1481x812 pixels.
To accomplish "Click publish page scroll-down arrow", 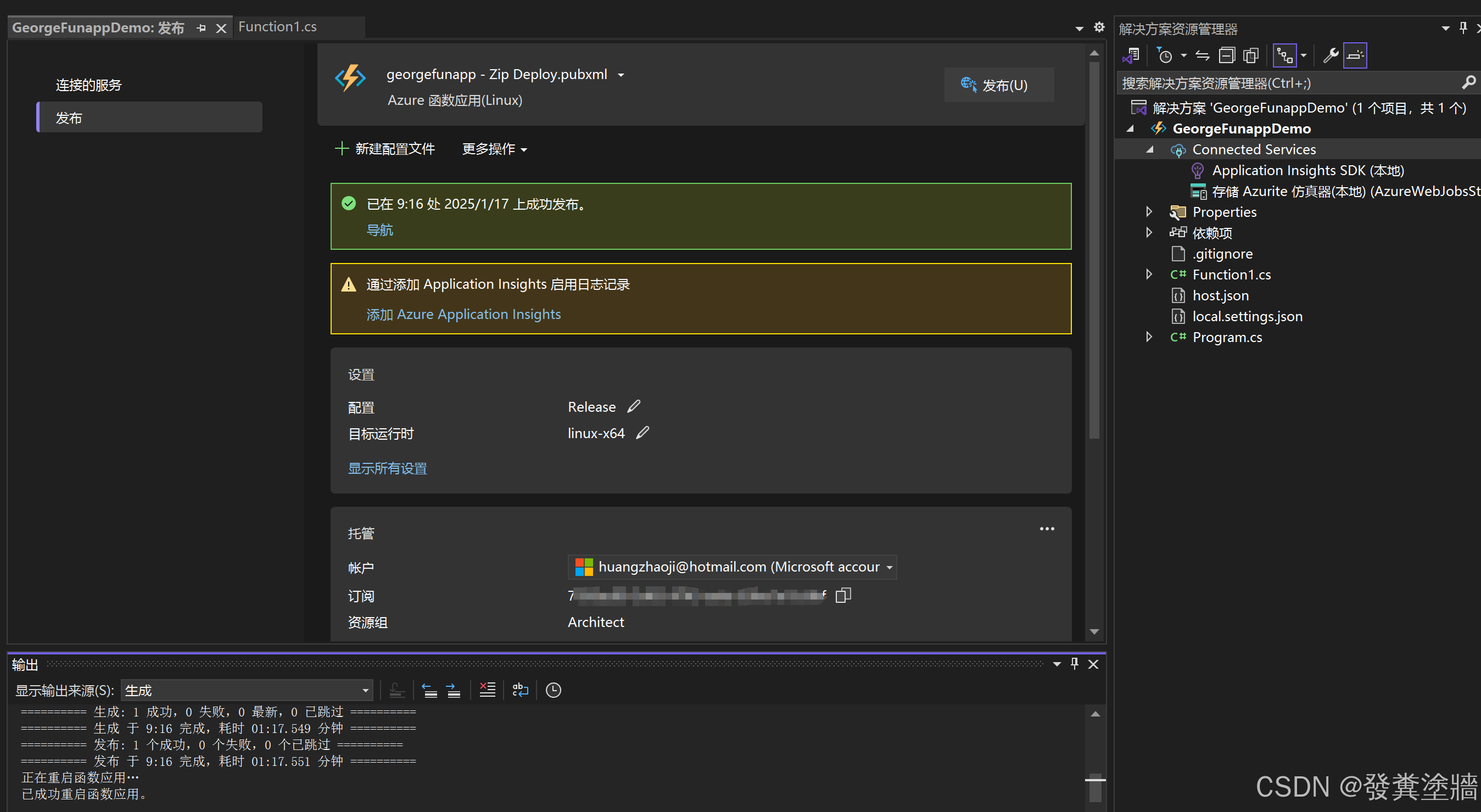I will 1094,631.
